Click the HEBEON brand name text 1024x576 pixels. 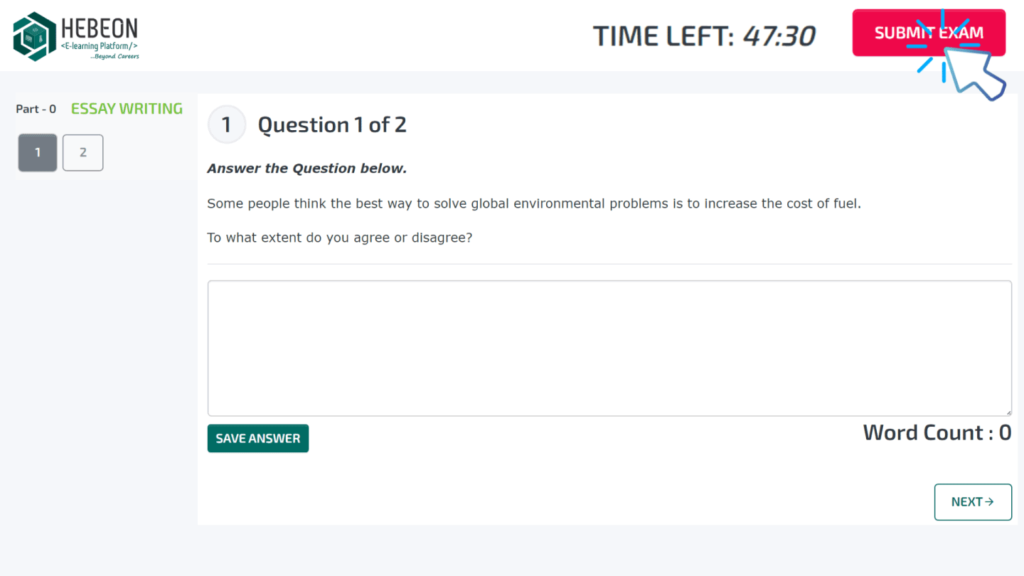[x=99, y=28]
